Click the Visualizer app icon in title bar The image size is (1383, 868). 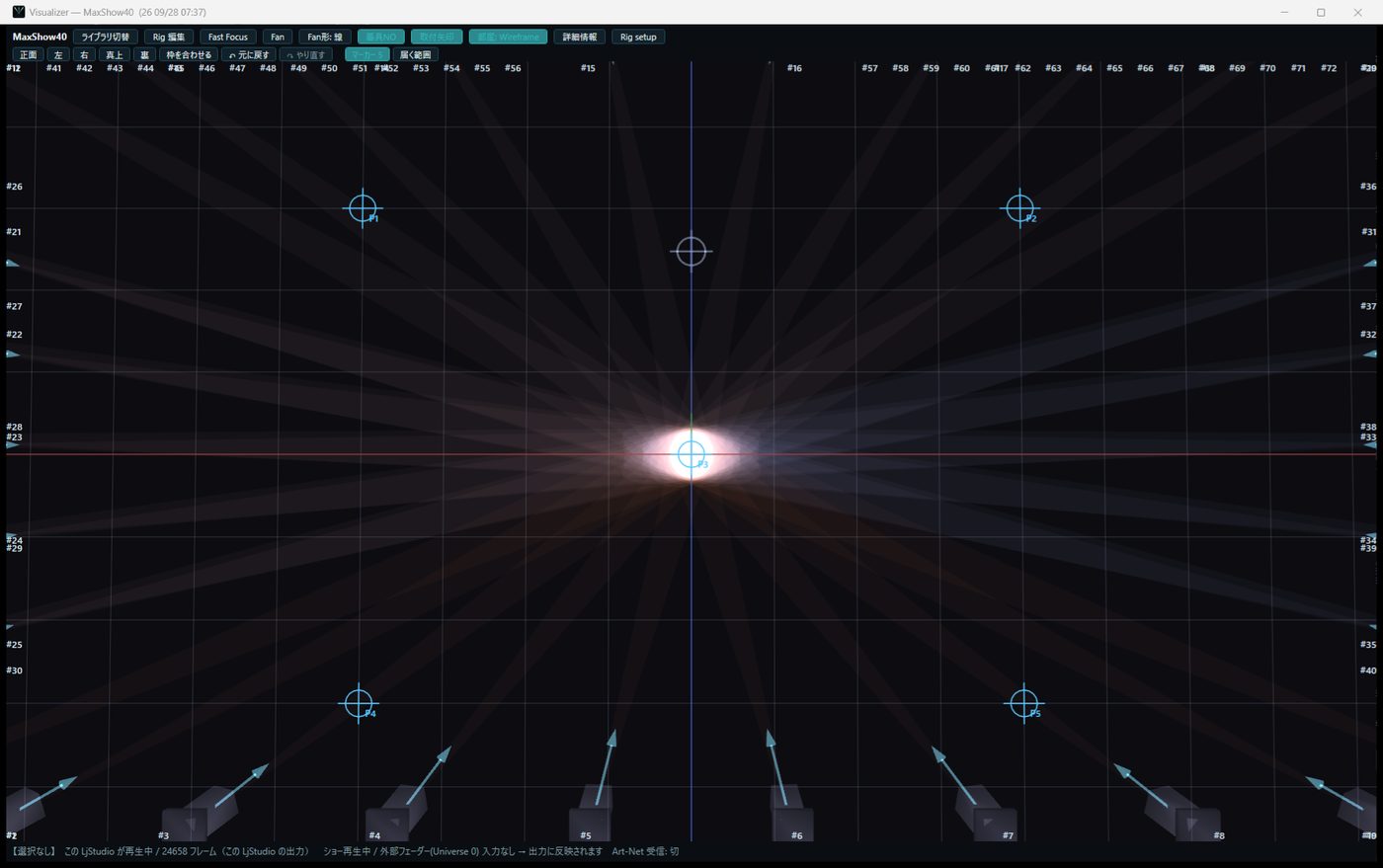[x=18, y=12]
